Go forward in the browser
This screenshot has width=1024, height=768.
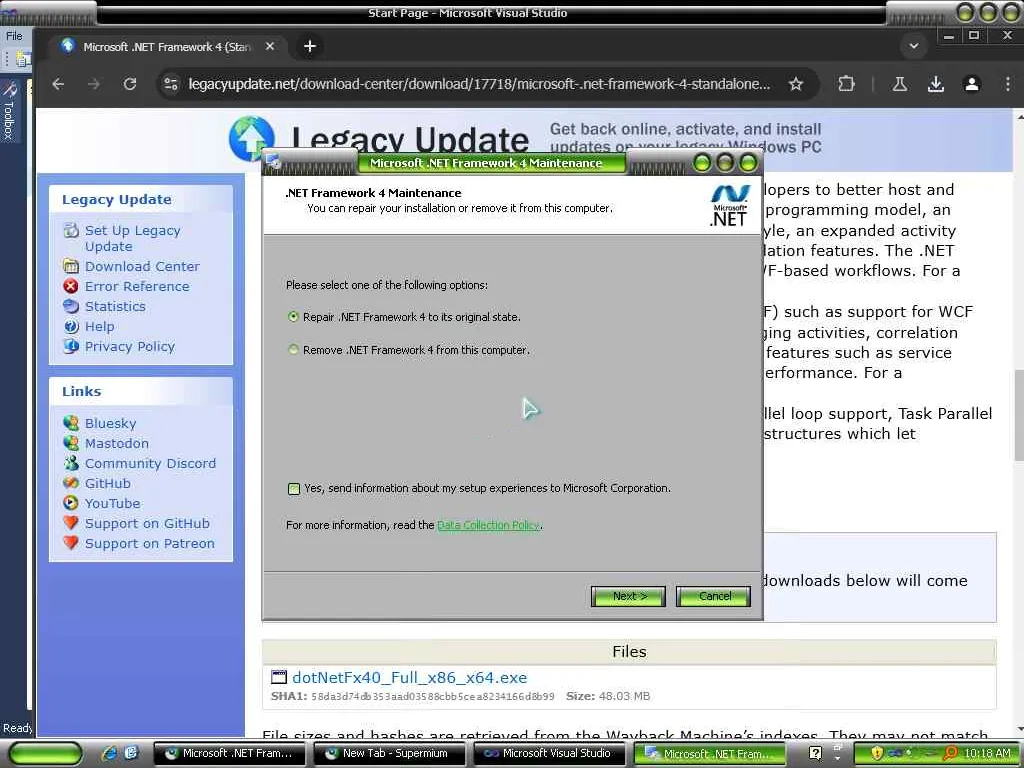point(94,84)
